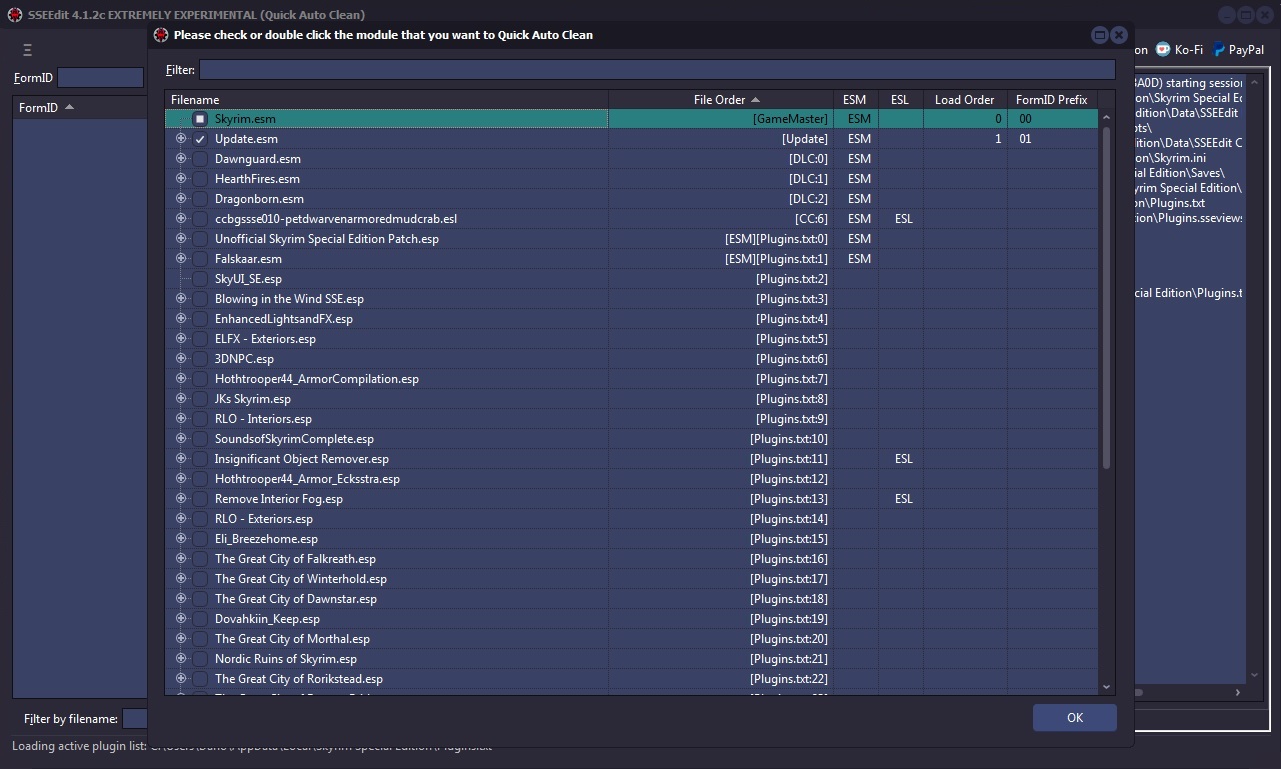Image resolution: width=1281 pixels, height=769 pixels.
Task: Open the hamburger menu in SSEEdit main window
Action: [27, 50]
